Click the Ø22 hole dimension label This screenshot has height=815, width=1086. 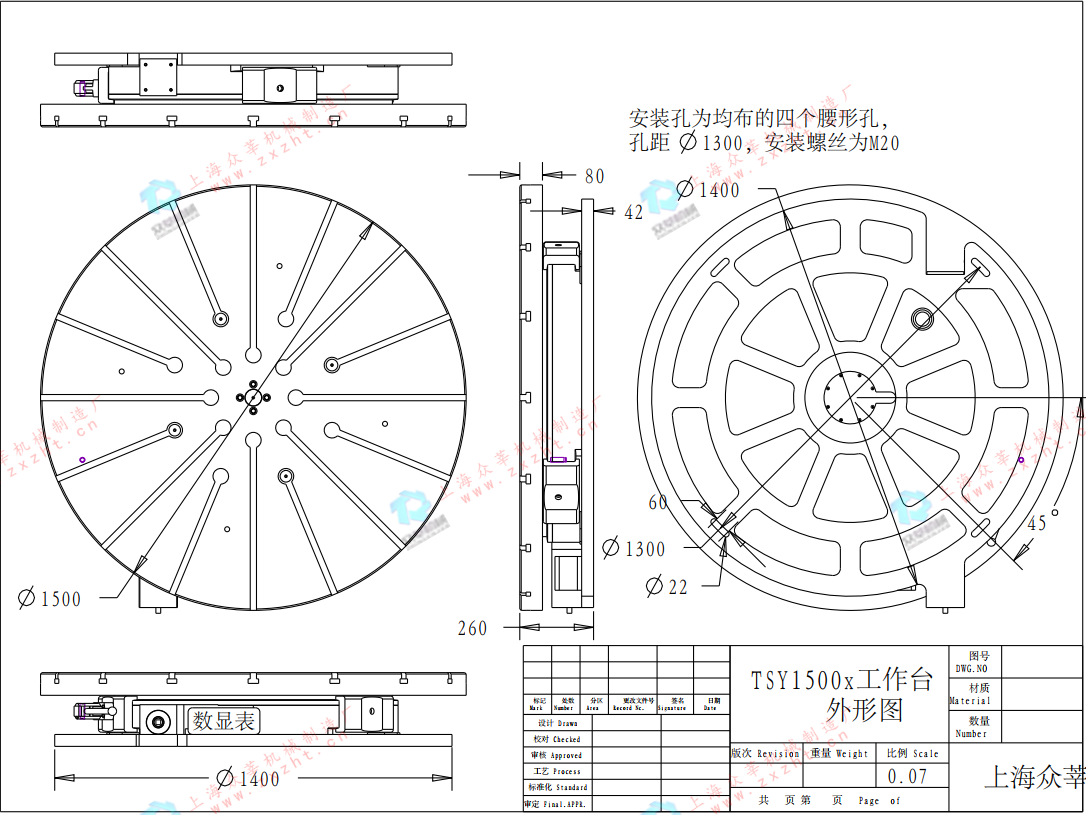[667, 587]
